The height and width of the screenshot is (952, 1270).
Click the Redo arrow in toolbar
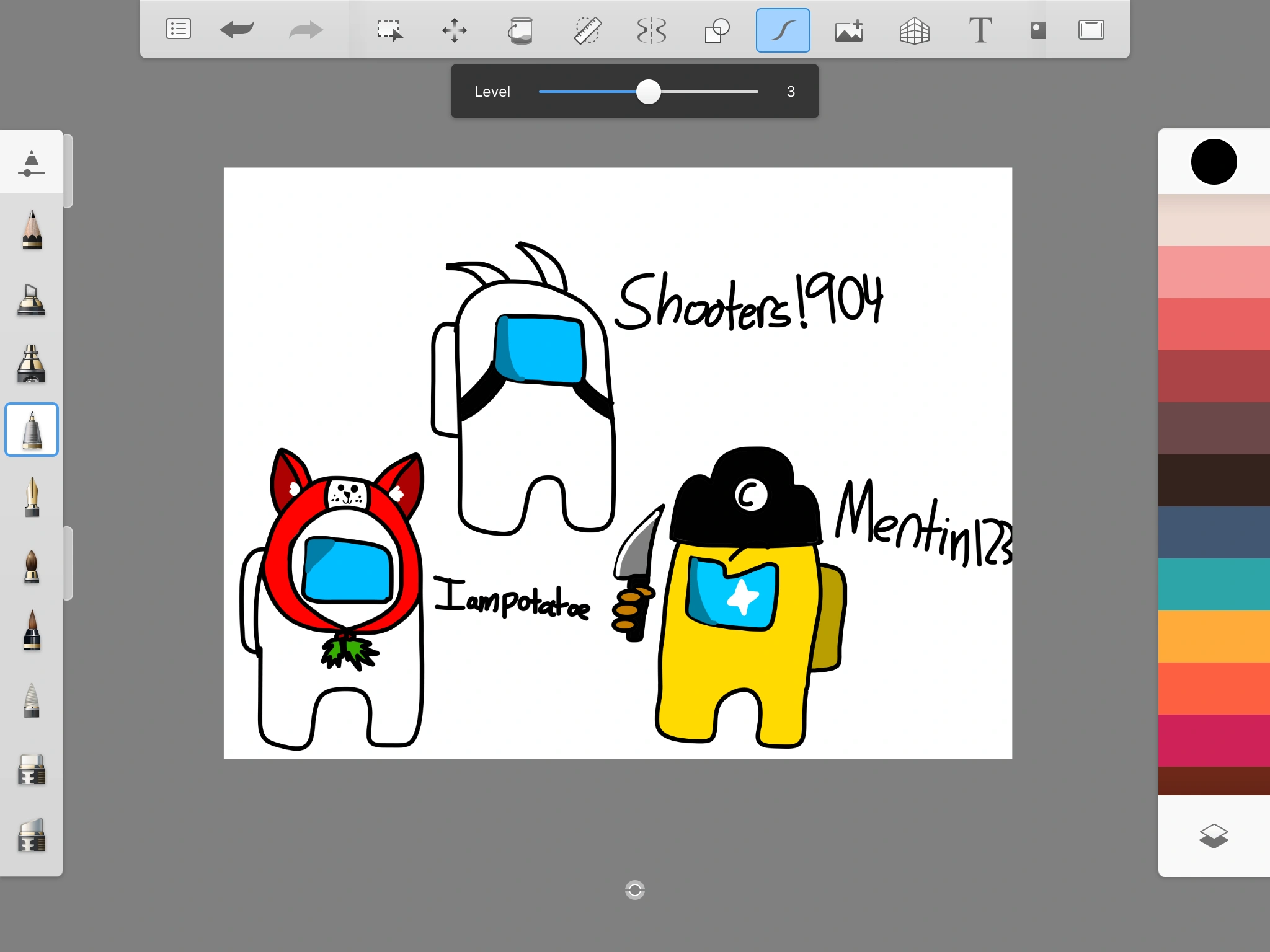point(306,30)
